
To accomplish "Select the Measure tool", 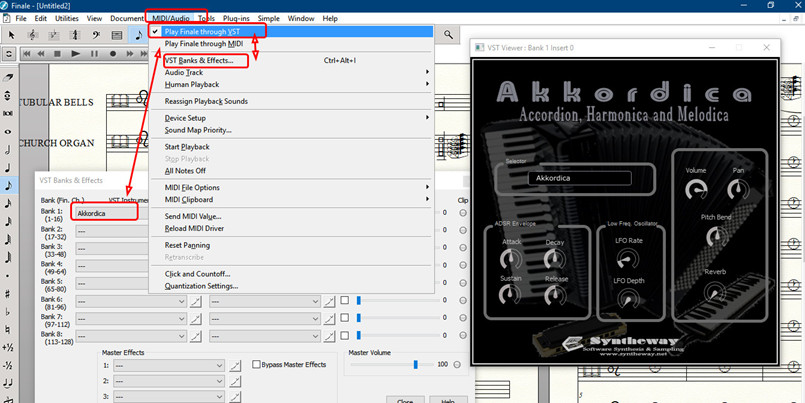I will [x=117, y=35].
